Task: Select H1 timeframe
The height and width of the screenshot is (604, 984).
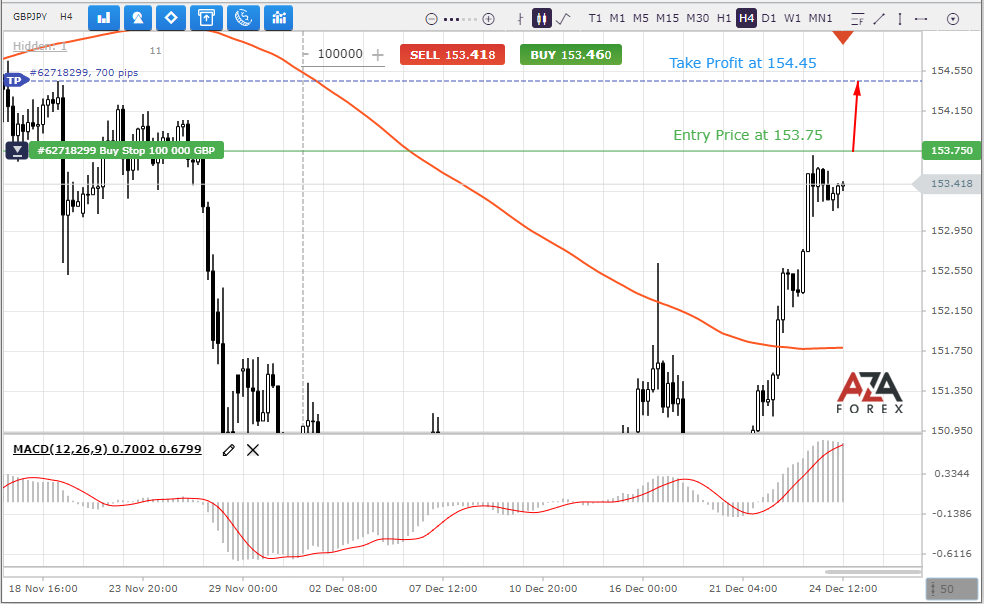Action: 724,18
